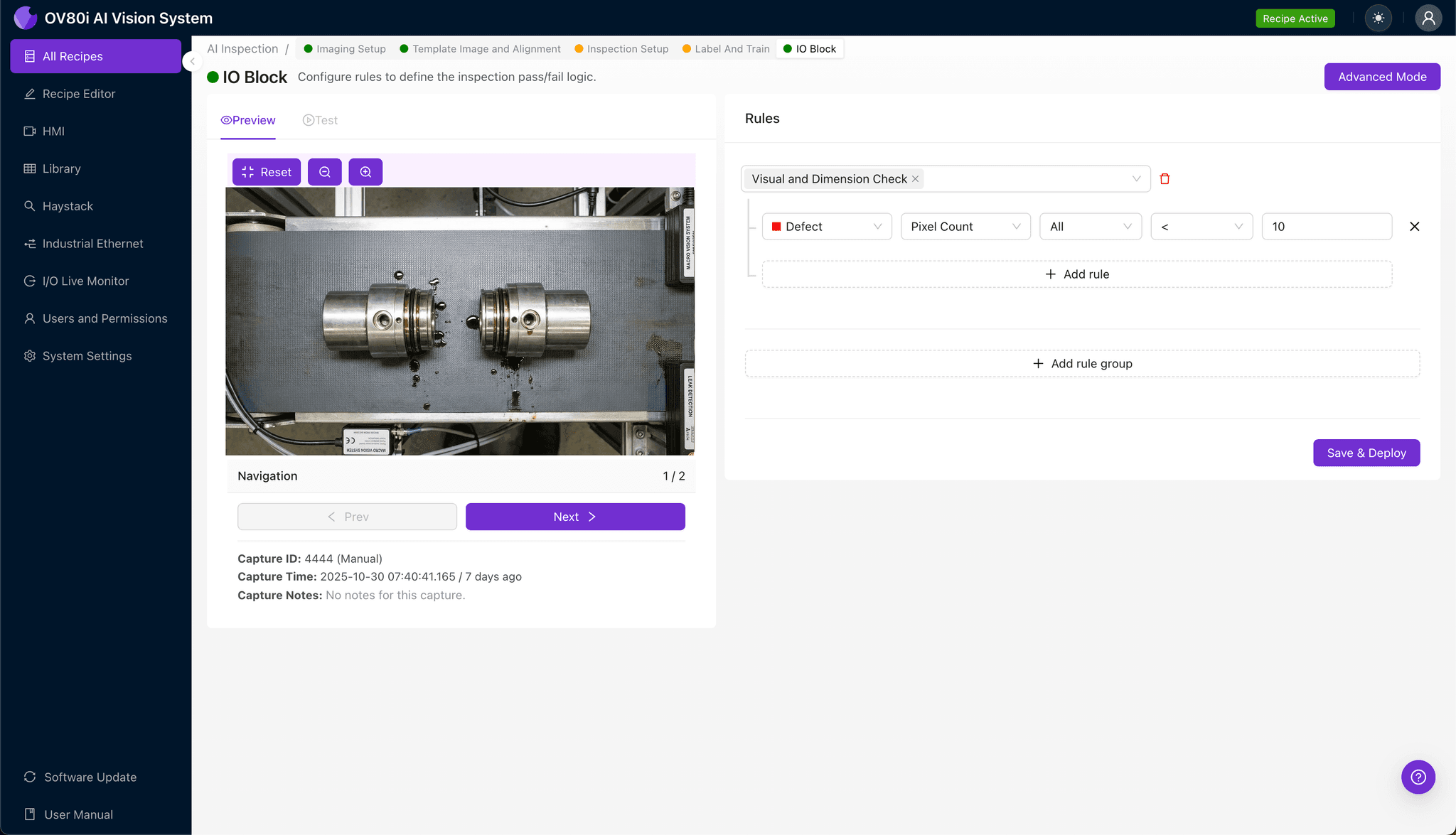Click the red defect color indicator

click(777, 226)
